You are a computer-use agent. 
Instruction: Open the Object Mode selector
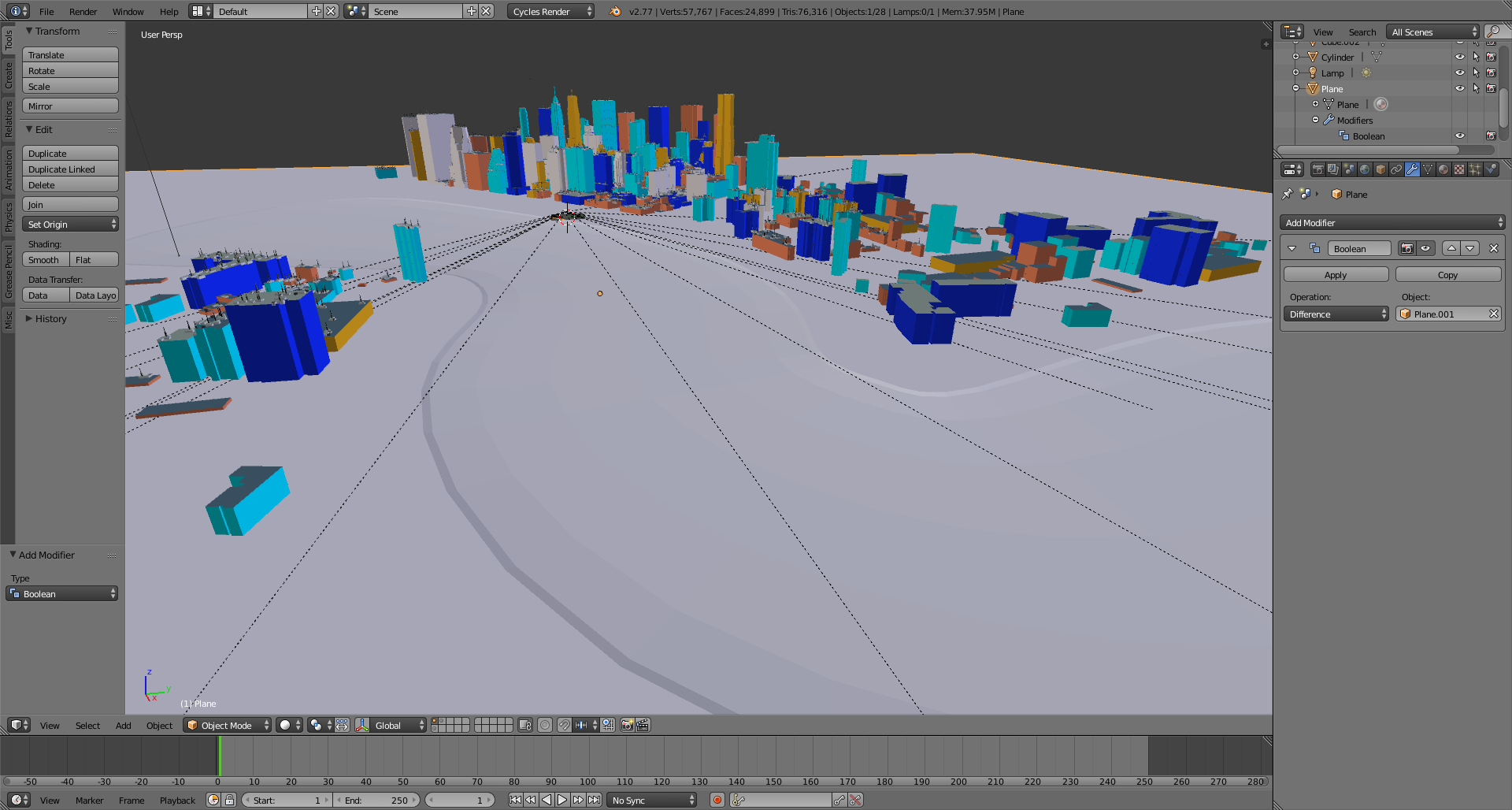227,725
